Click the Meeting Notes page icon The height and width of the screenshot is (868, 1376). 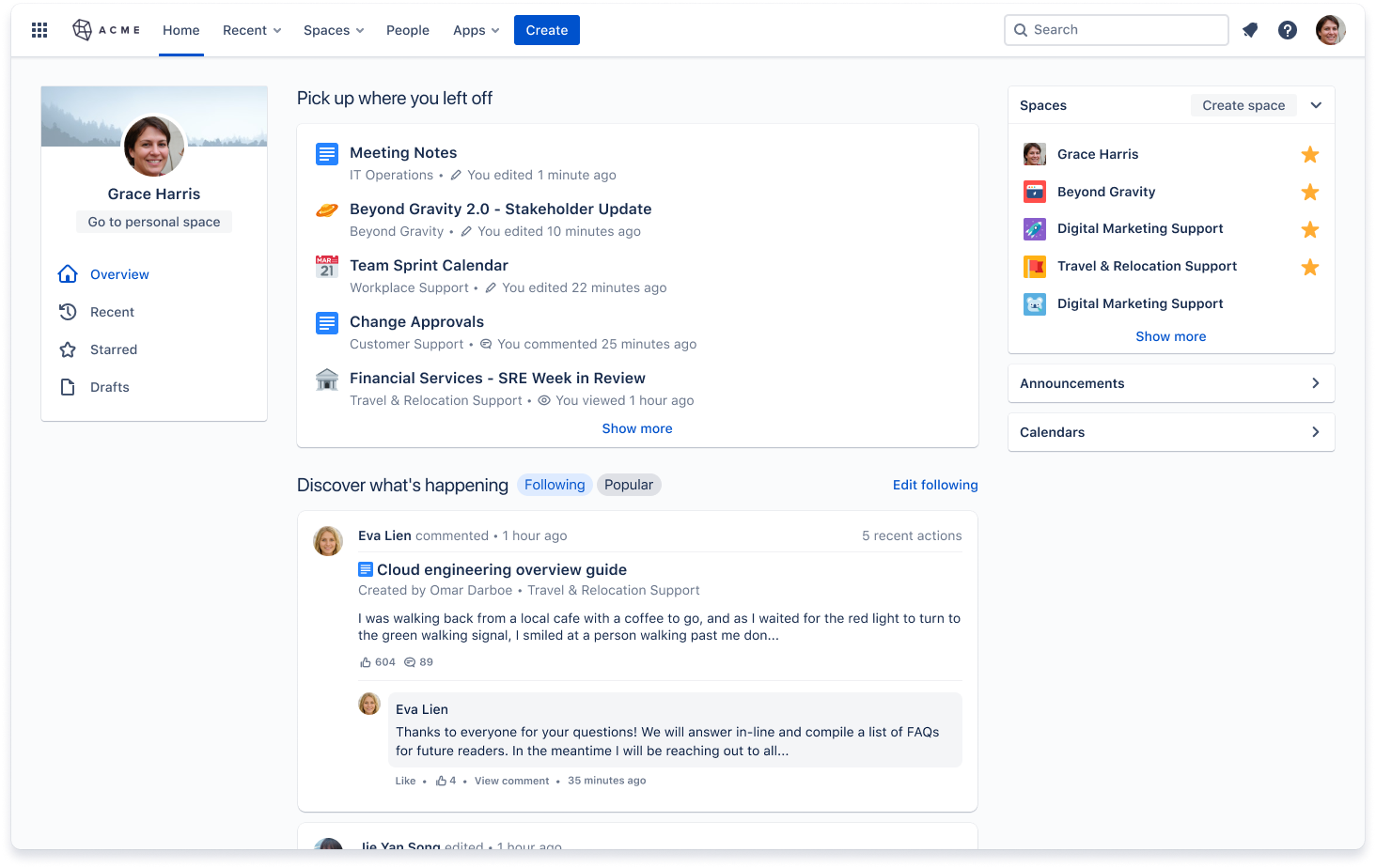tap(326, 153)
